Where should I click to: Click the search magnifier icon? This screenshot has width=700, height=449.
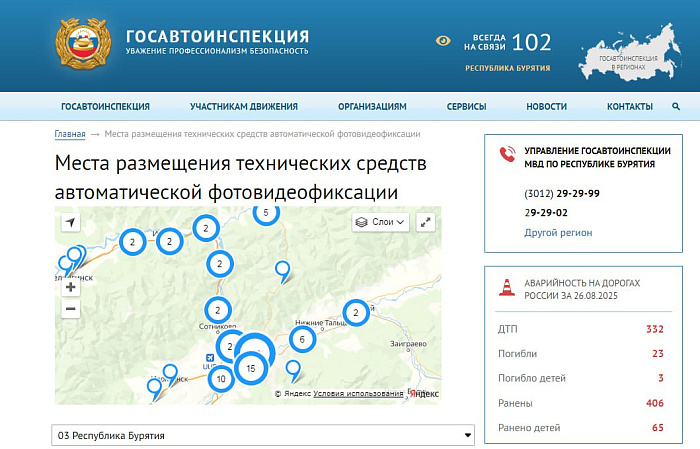click(676, 107)
